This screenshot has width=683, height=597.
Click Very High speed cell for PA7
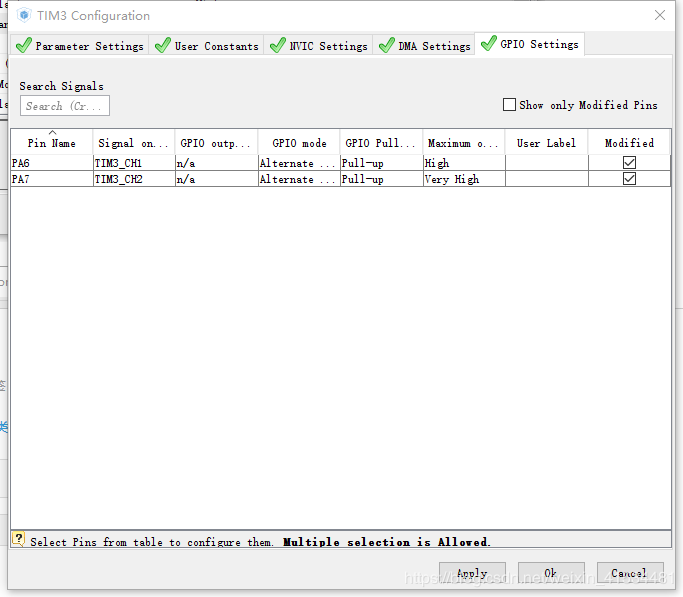pos(464,179)
